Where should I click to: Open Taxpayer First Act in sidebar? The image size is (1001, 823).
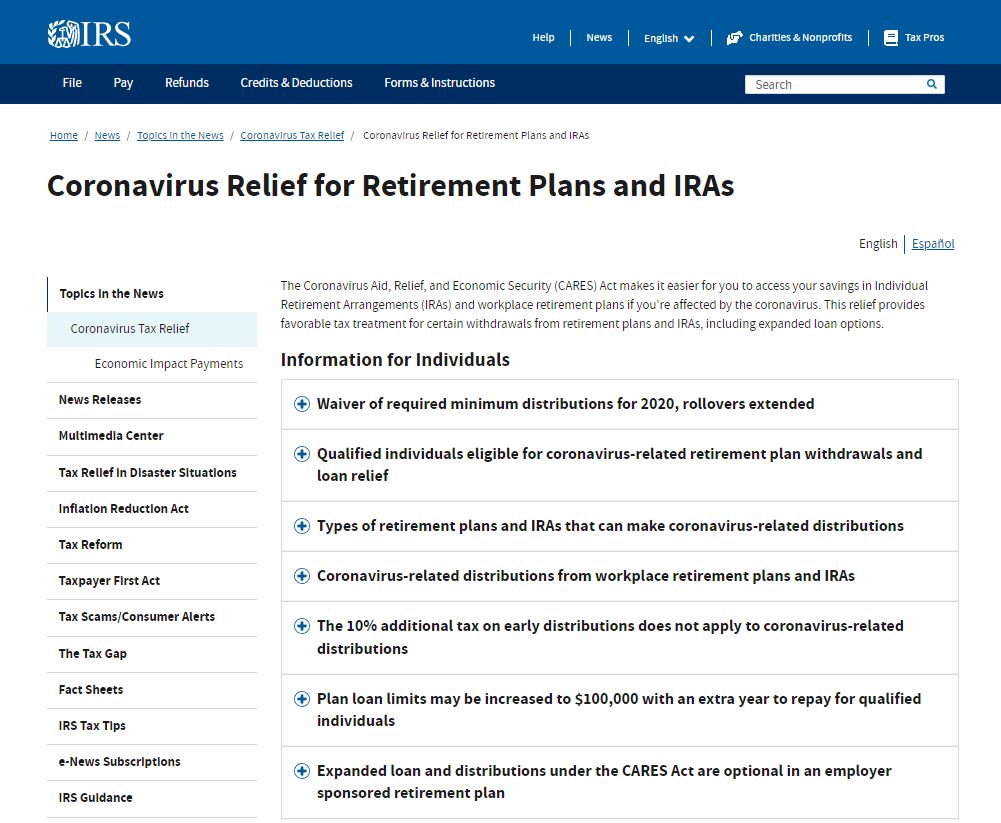click(x=109, y=581)
